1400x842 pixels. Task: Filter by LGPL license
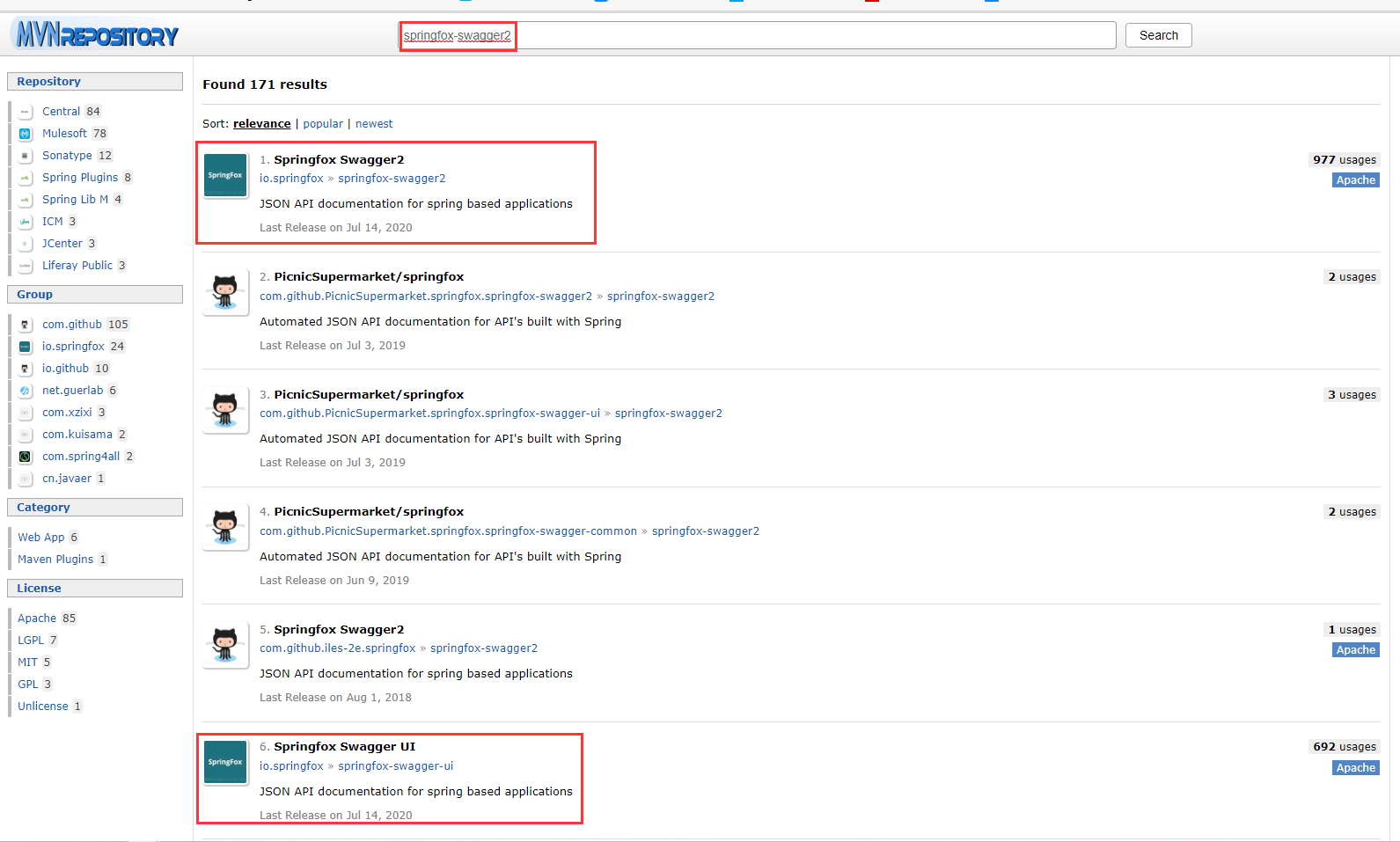click(x=31, y=641)
